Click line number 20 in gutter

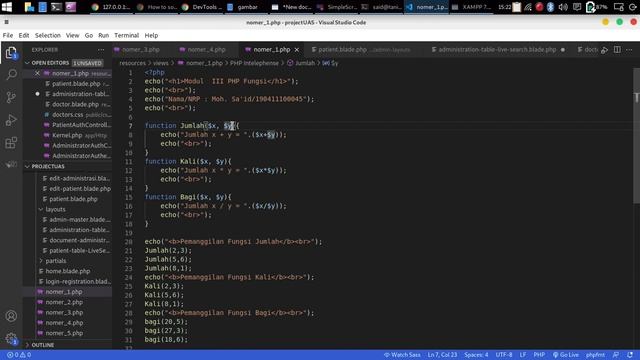(129, 242)
